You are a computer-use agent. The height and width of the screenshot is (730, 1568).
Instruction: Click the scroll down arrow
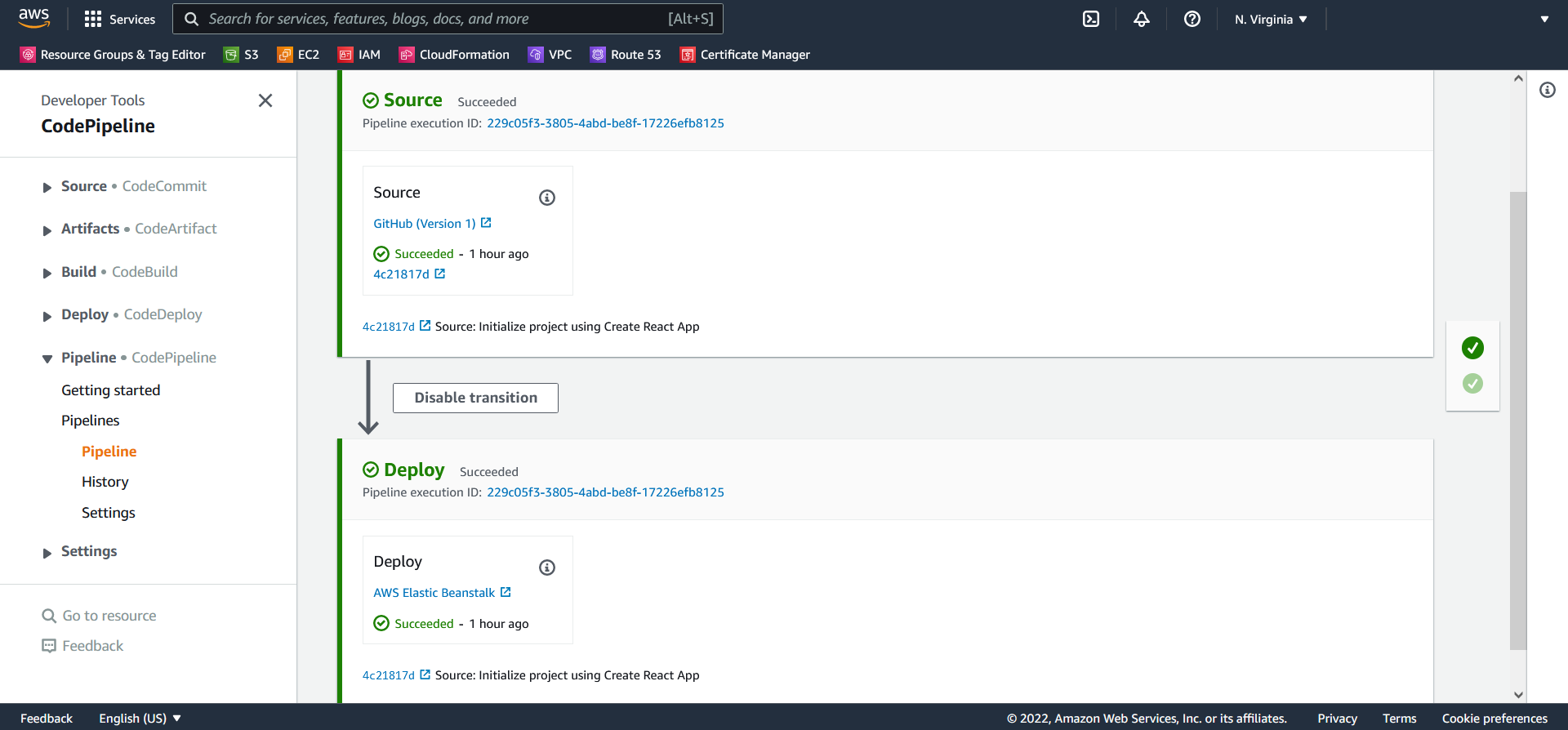pos(1518,695)
